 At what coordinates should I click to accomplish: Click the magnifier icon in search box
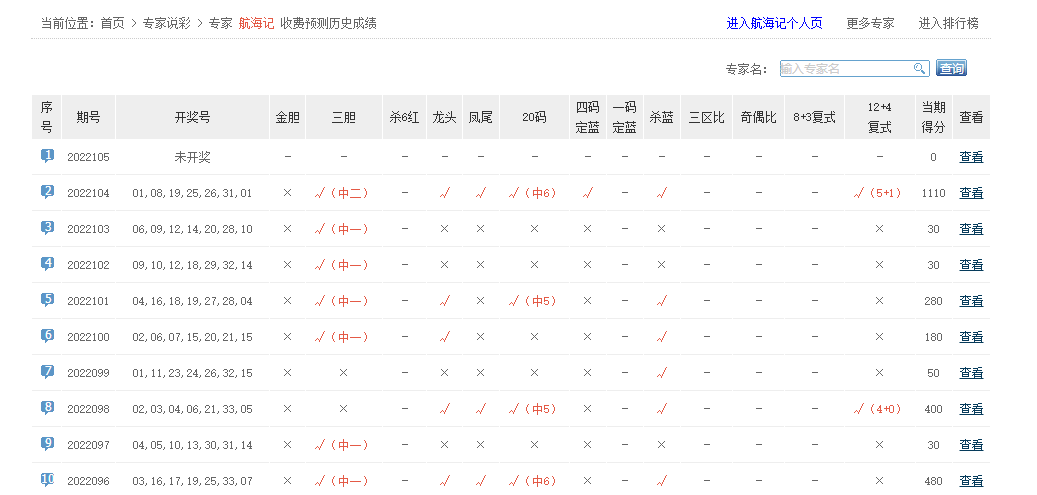pos(919,69)
